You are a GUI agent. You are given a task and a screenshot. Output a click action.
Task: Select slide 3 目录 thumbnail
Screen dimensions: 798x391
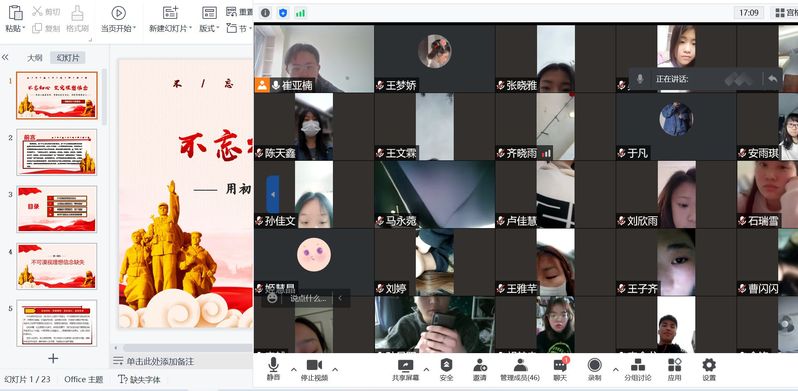pos(56,209)
